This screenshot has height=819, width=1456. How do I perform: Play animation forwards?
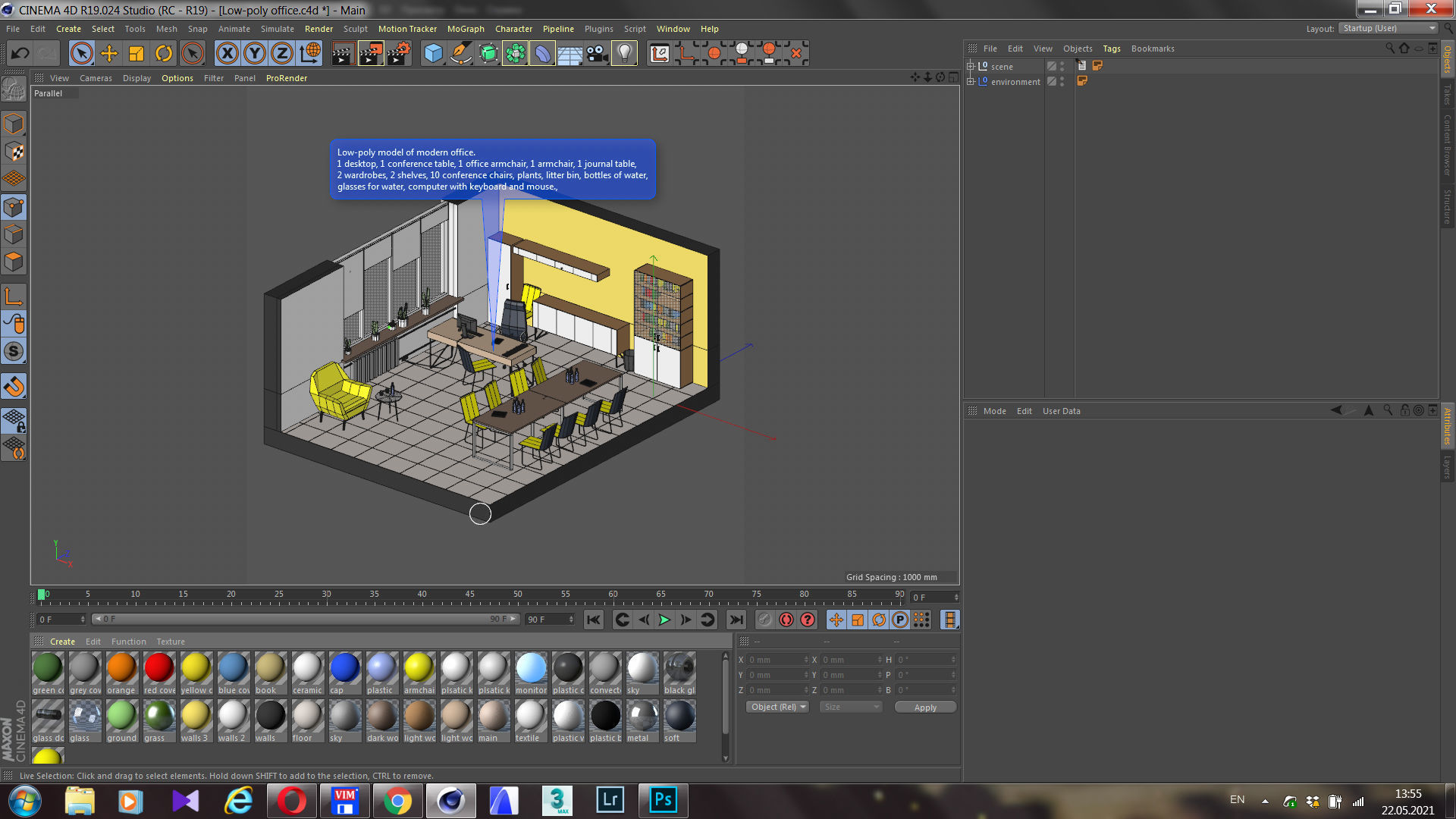[664, 620]
